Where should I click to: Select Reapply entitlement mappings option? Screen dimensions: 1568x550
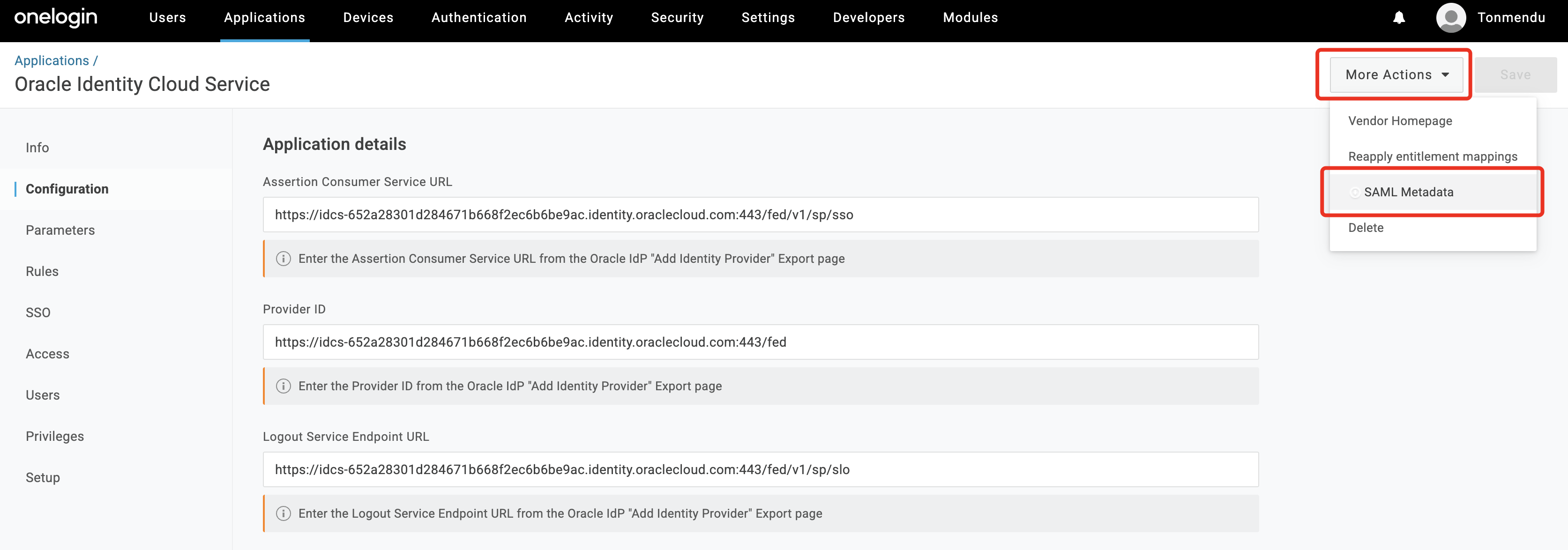1432,156
